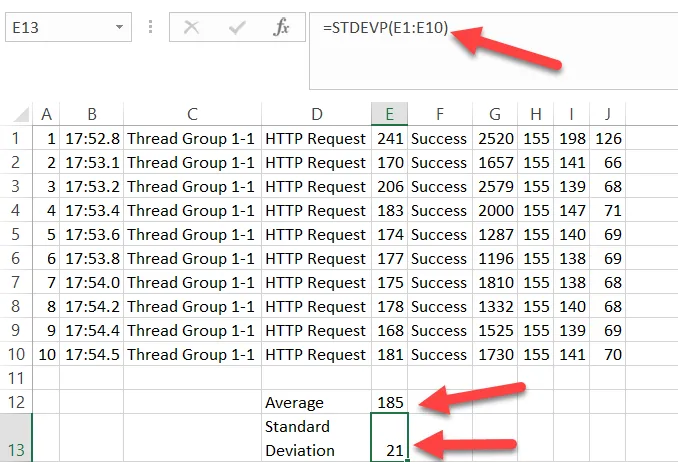This screenshot has width=678, height=462.
Task: Select column H header
Action: [x=535, y=114]
